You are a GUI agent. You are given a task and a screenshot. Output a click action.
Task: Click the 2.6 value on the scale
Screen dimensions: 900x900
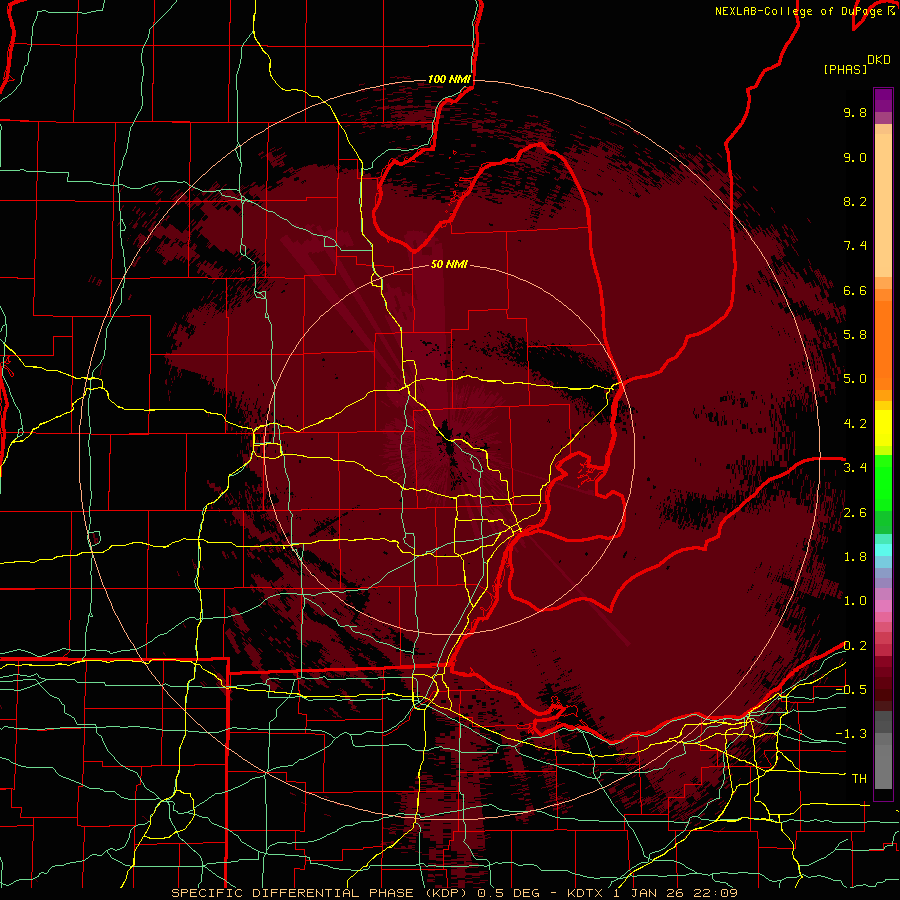pos(855,513)
